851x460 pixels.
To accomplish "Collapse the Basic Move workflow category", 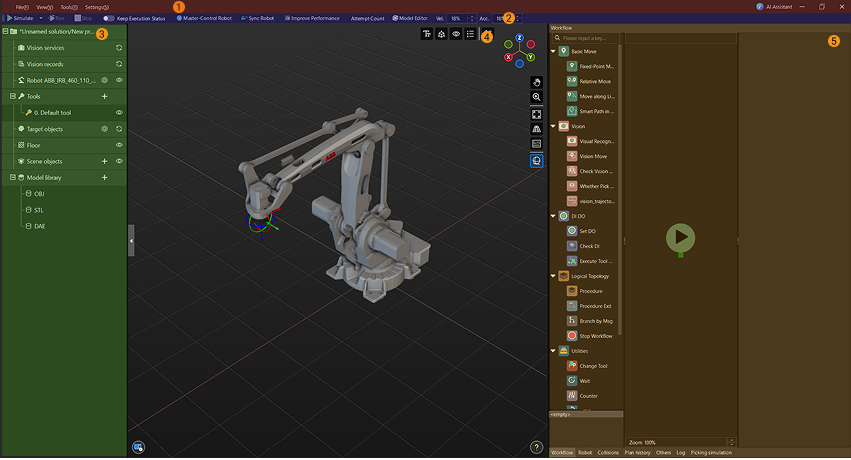I will 554,51.
